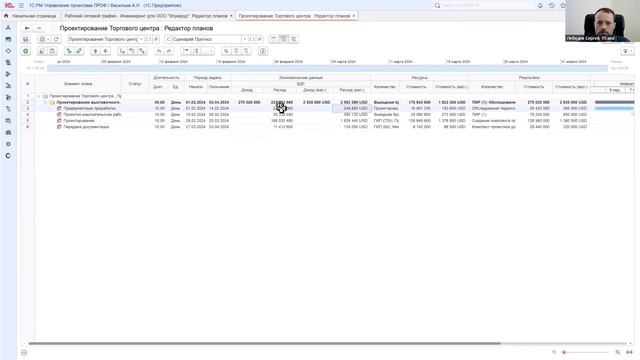Open the scenario field open-form button
This screenshot has width=640, height=360.
click(260, 39)
